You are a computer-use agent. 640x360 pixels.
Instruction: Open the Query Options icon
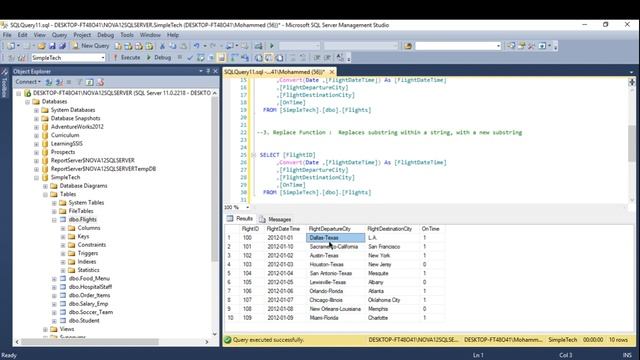211,58
